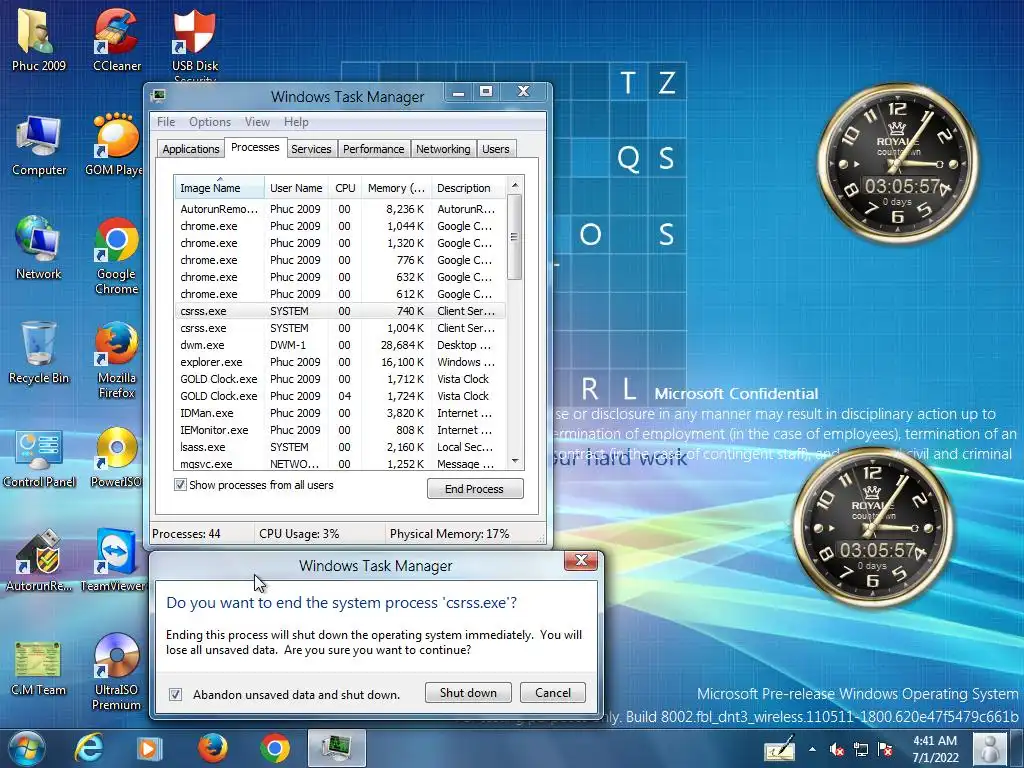This screenshot has width=1024, height=768.
Task: Click the upper ROYALE countdown clock gadget
Action: click(x=898, y=163)
